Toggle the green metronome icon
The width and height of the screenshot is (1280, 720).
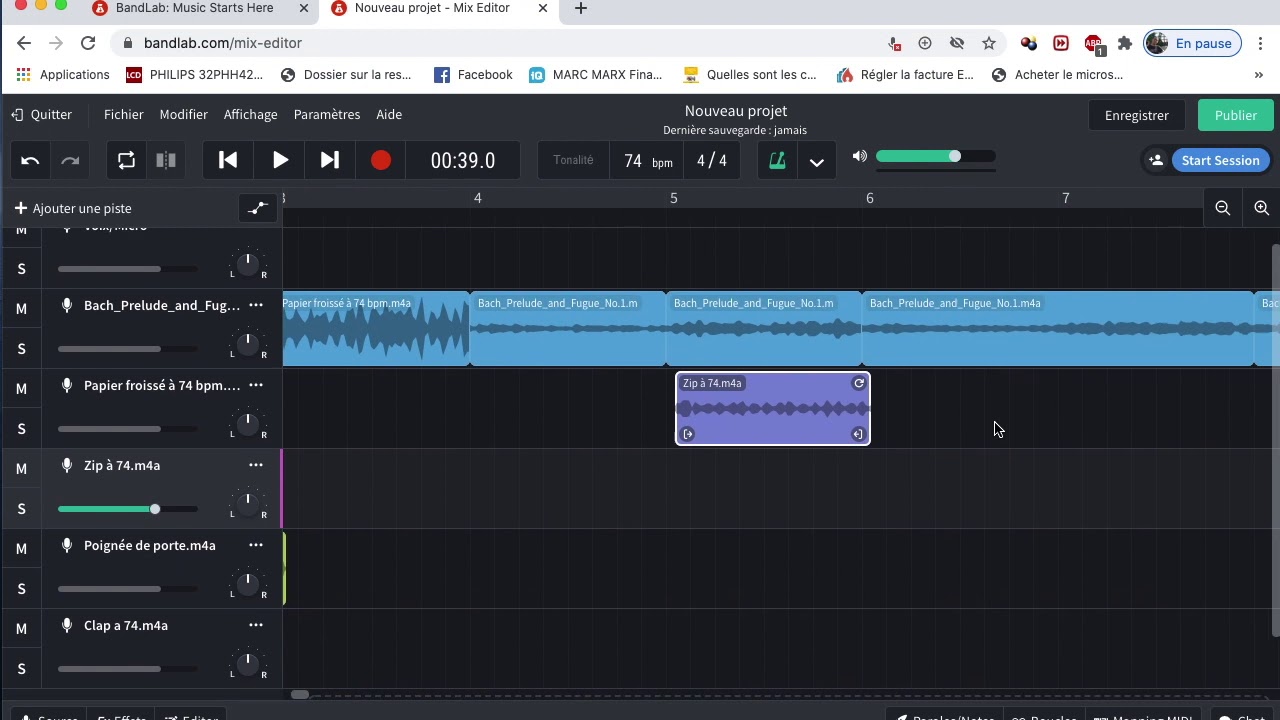click(x=777, y=161)
